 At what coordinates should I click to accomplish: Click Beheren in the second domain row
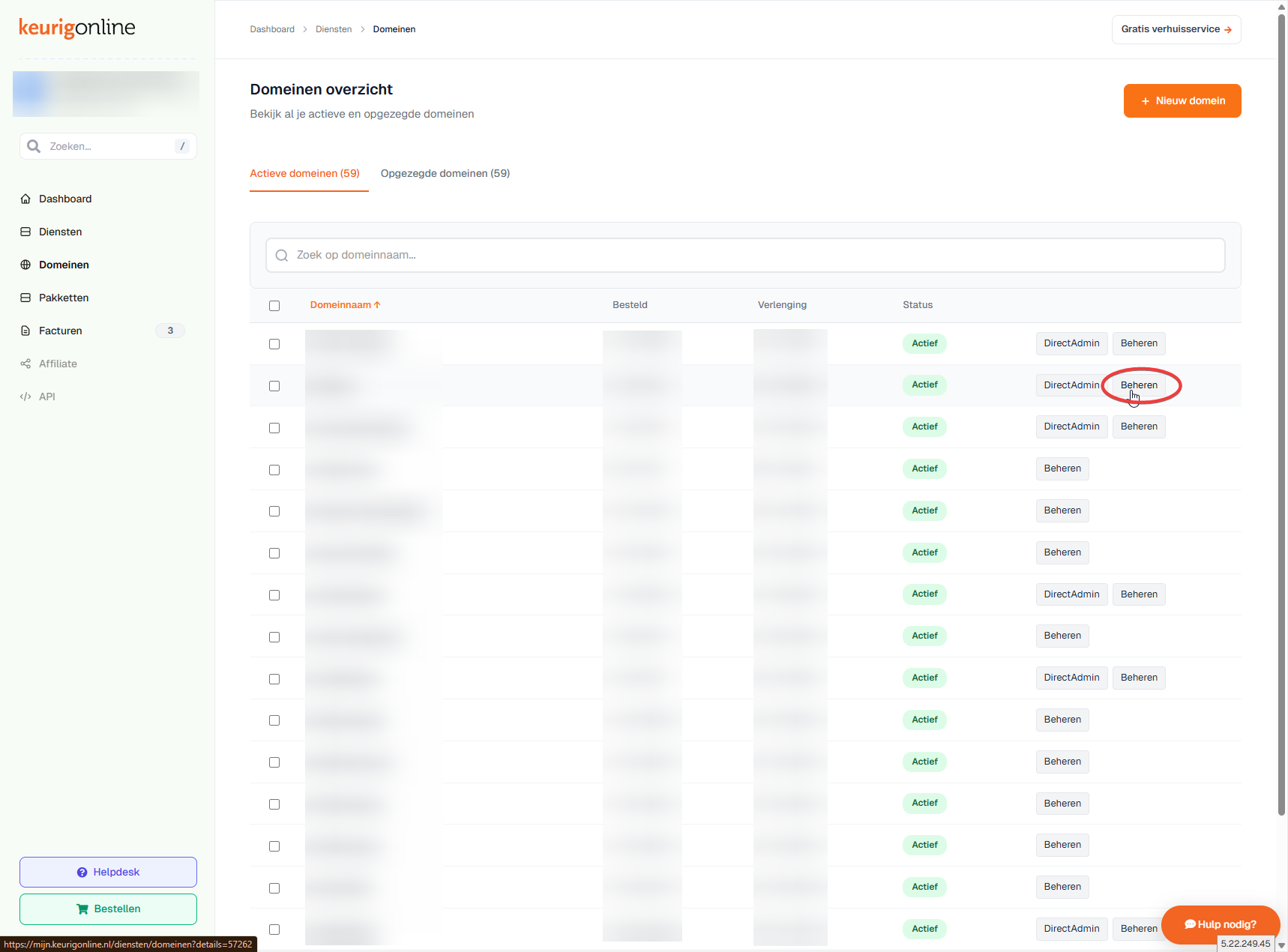pos(1139,385)
